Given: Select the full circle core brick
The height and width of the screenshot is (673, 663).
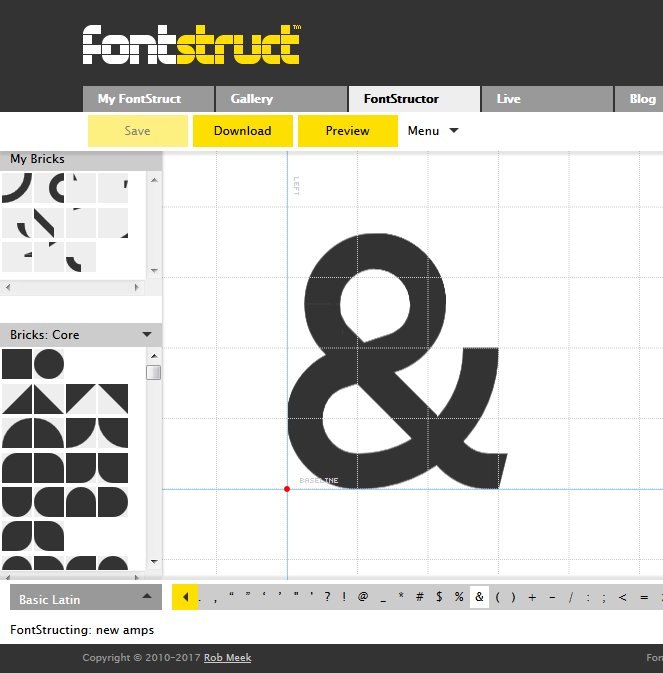Looking at the screenshot, I should click(49, 364).
